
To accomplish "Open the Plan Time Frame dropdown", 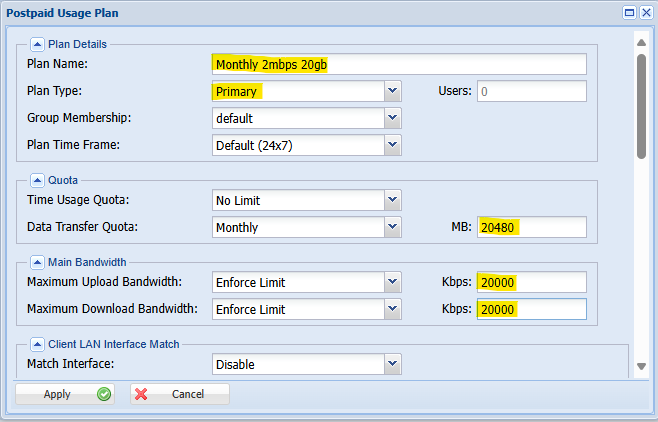I will coord(393,145).
